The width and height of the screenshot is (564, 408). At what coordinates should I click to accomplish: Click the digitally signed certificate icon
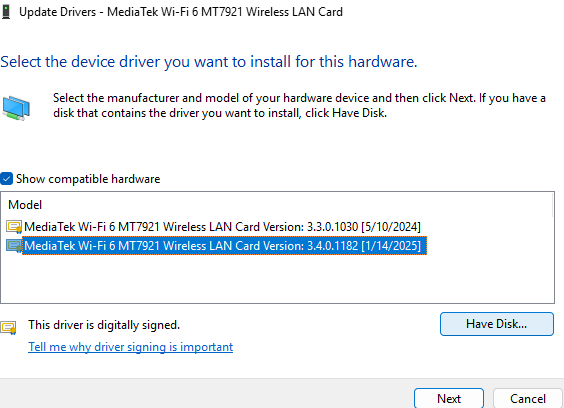point(9,327)
